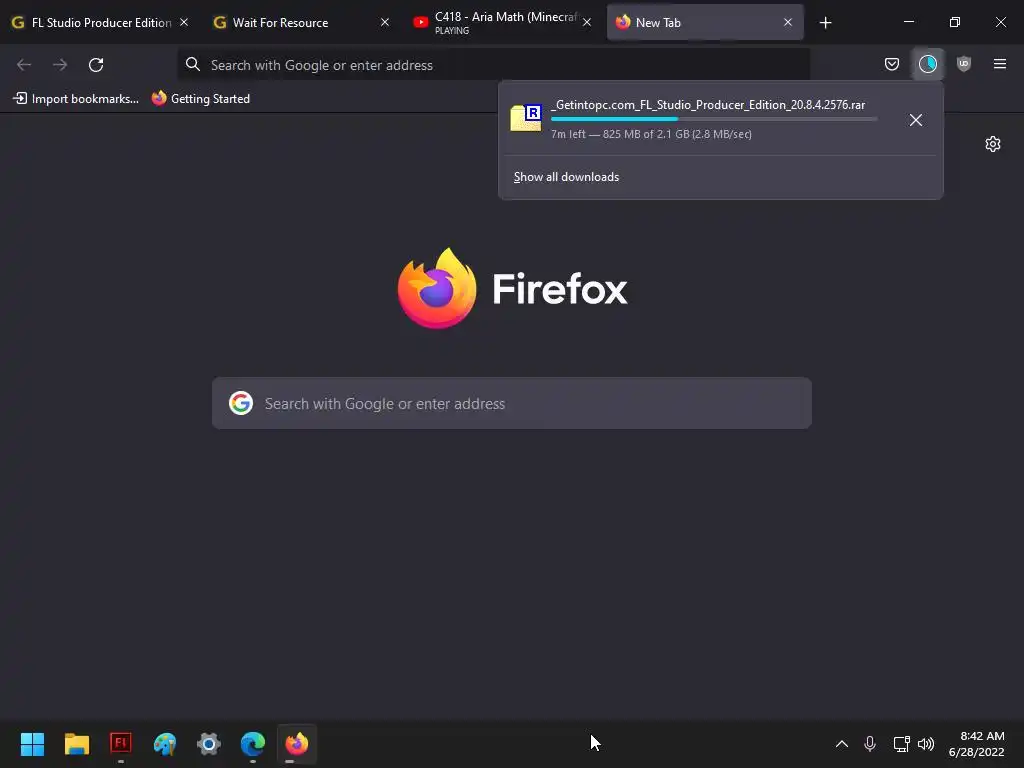Image resolution: width=1024 pixels, height=768 pixels.
Task: Expand the system tray hidden icons chevron
Action: click(x=842, y=744)
